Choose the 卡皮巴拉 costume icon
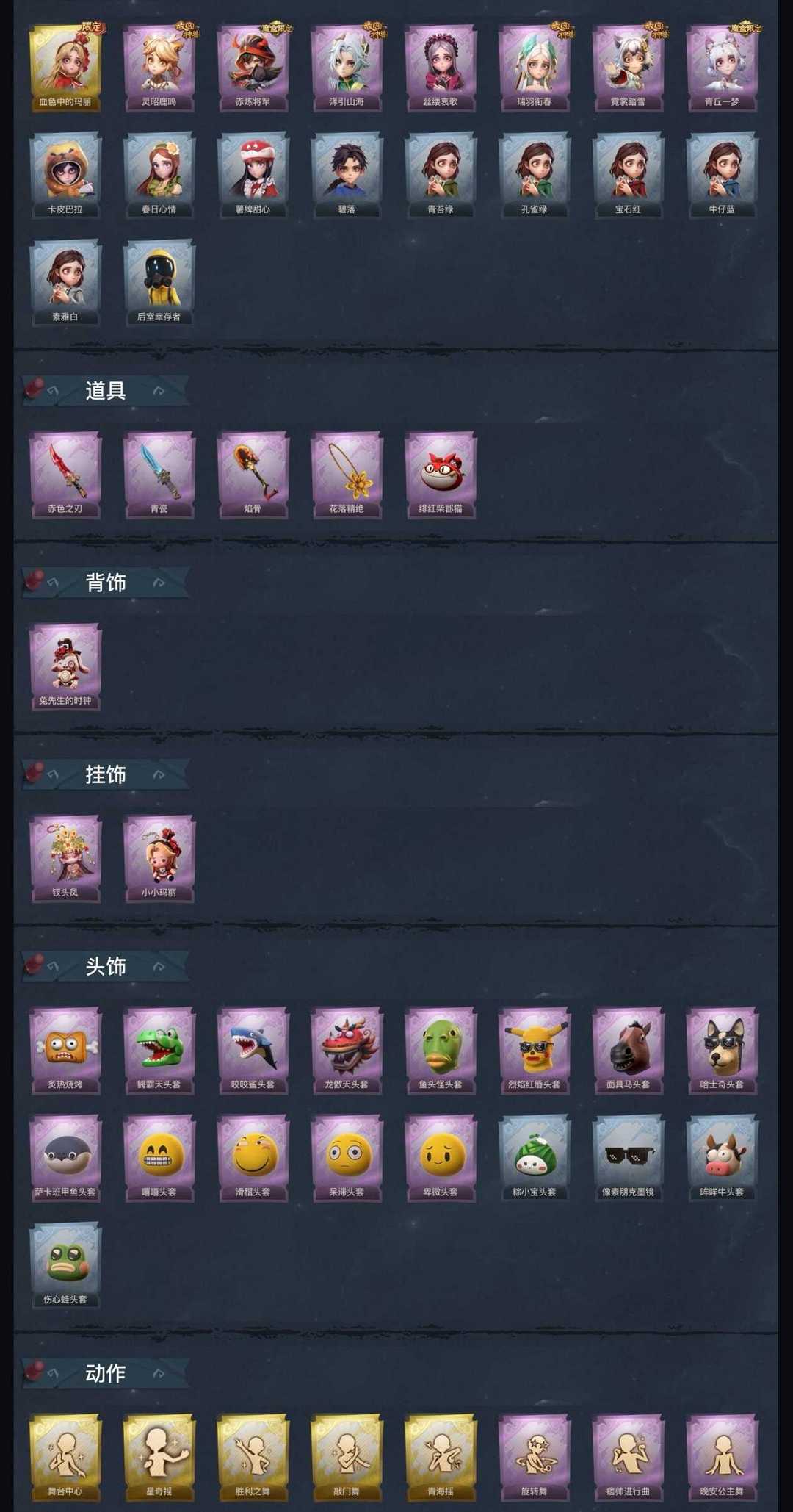793x1512 pixels. coord(65,176)
